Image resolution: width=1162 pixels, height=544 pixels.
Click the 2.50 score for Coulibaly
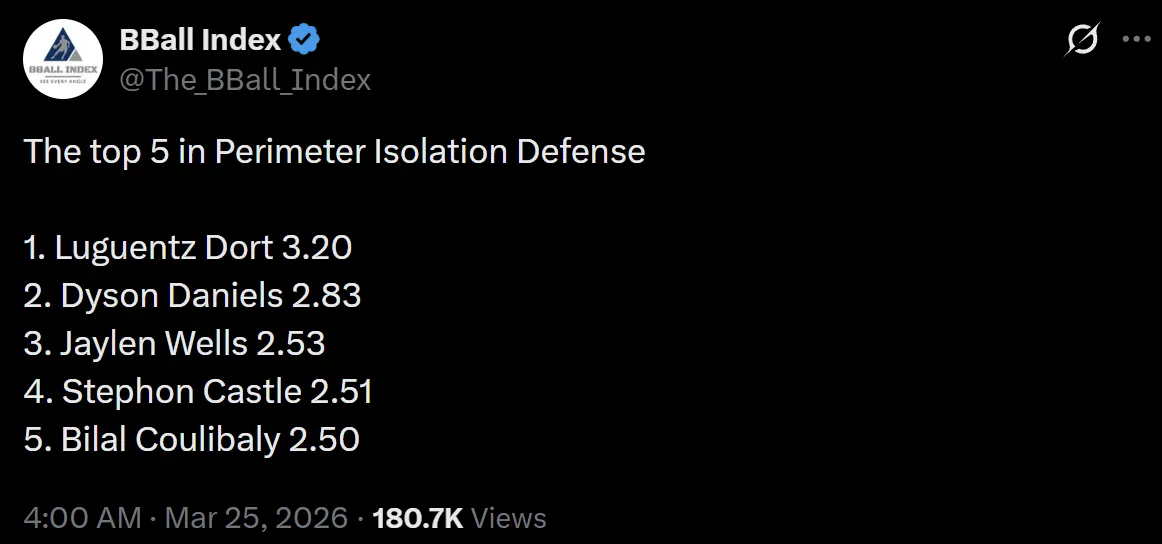(326, 439)
